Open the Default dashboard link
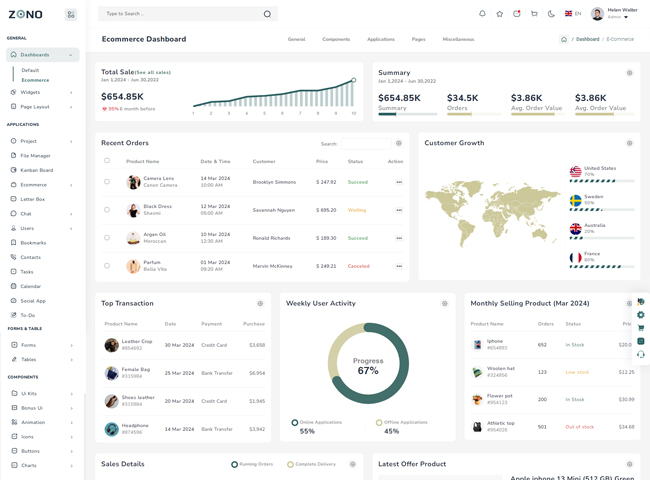This screenshot has width=650, height=480. coord(30,70)
